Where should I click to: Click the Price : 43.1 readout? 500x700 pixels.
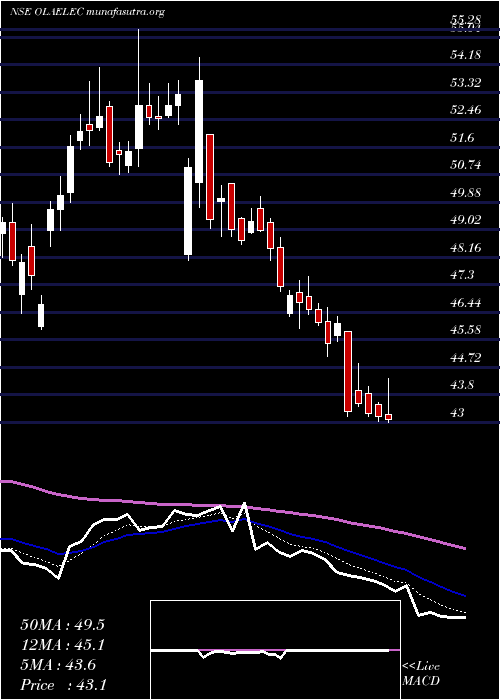click(x=64, y=684)
